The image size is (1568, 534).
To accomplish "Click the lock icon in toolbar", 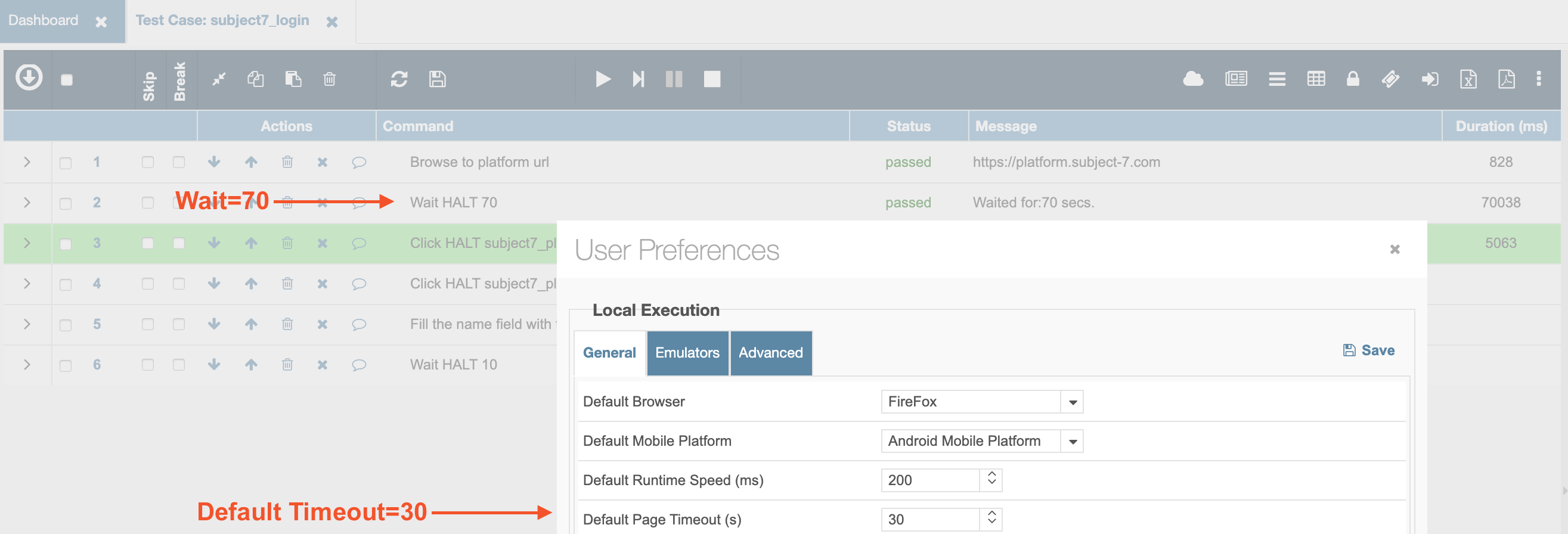I will tap(1353, 79).
